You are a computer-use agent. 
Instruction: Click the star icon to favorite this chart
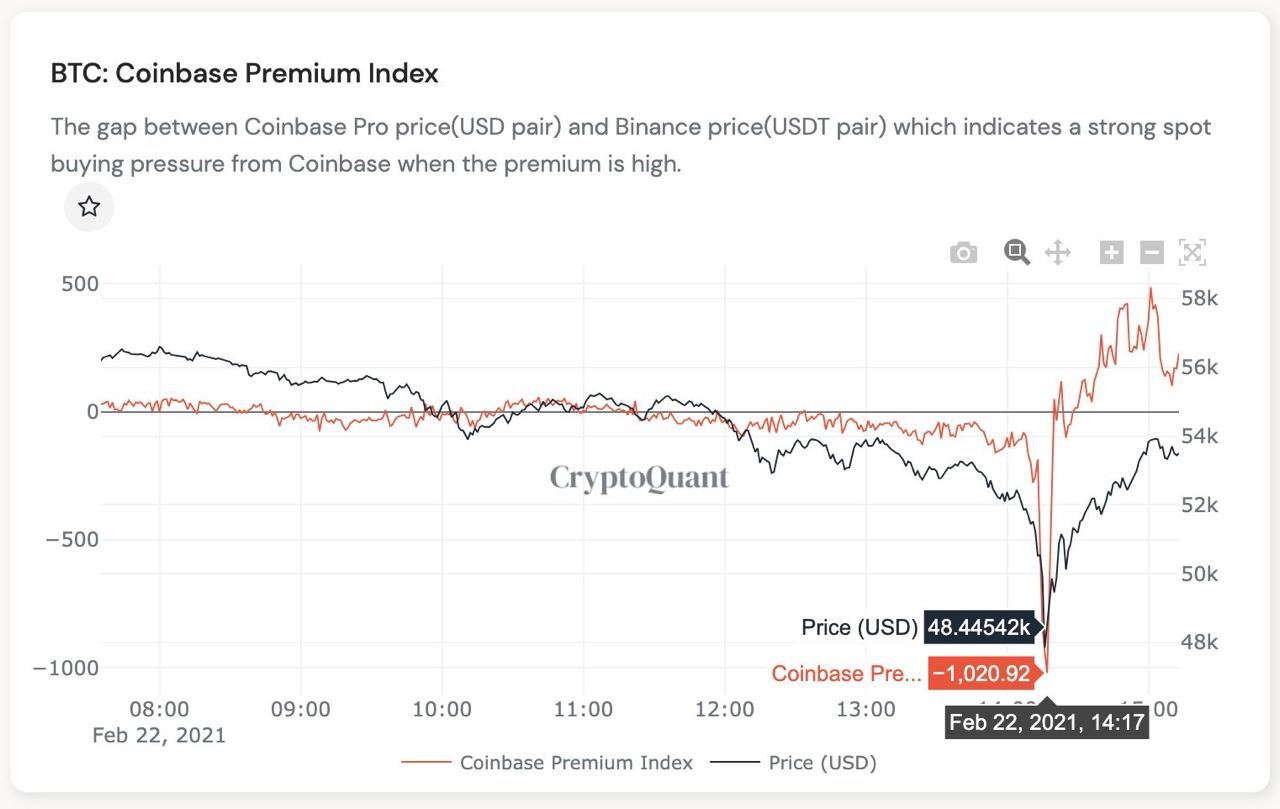[89, 206]
